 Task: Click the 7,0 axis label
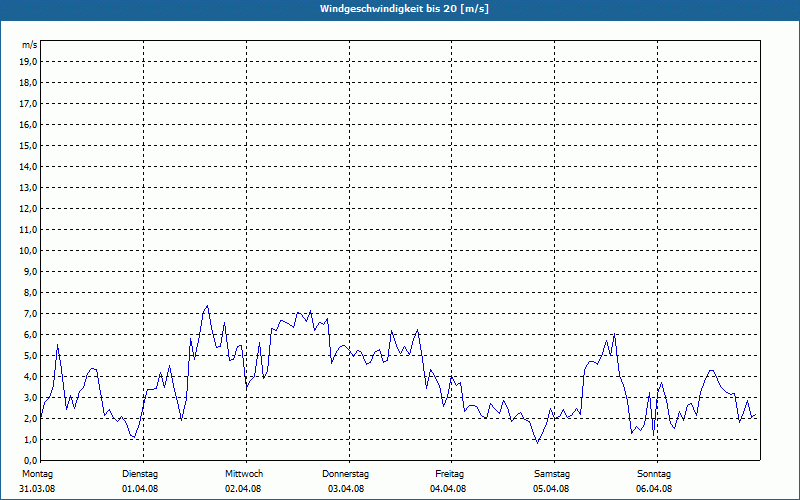click(30, 313)
